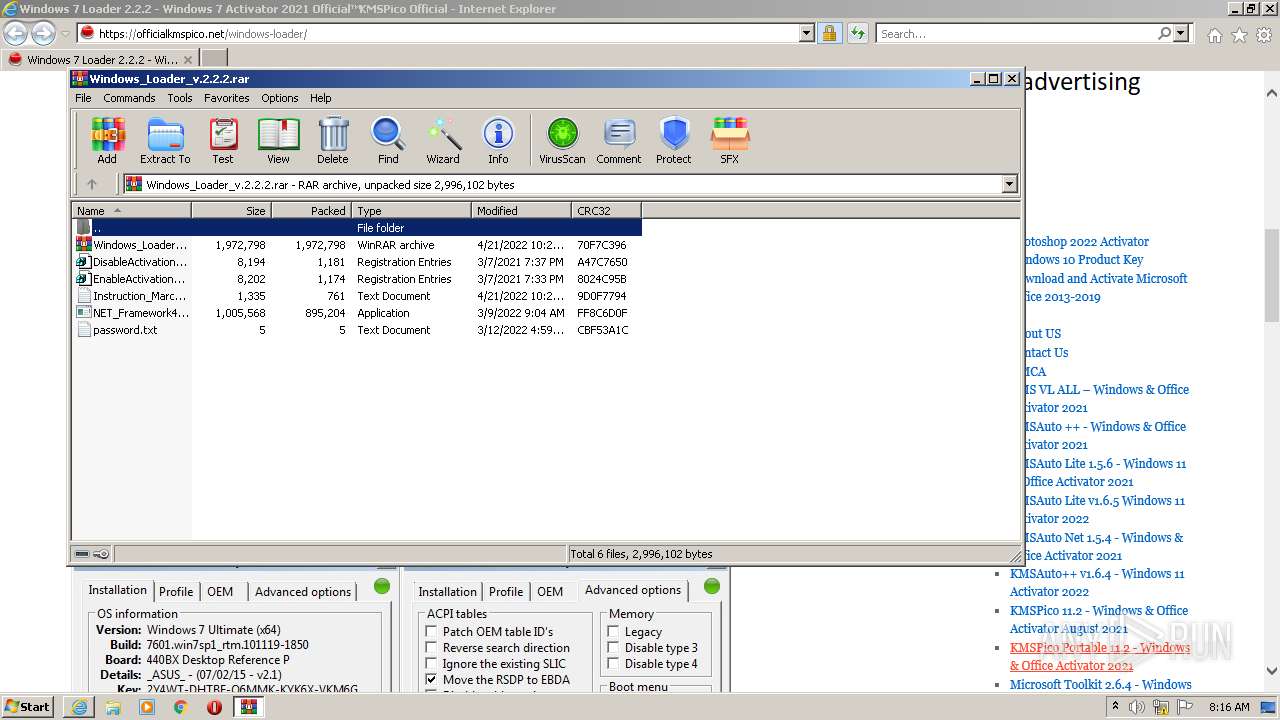This screenshot has height=720, width=1280.
Task: Open Internet Explorer from the taskbar
Action: coord(80,707)
